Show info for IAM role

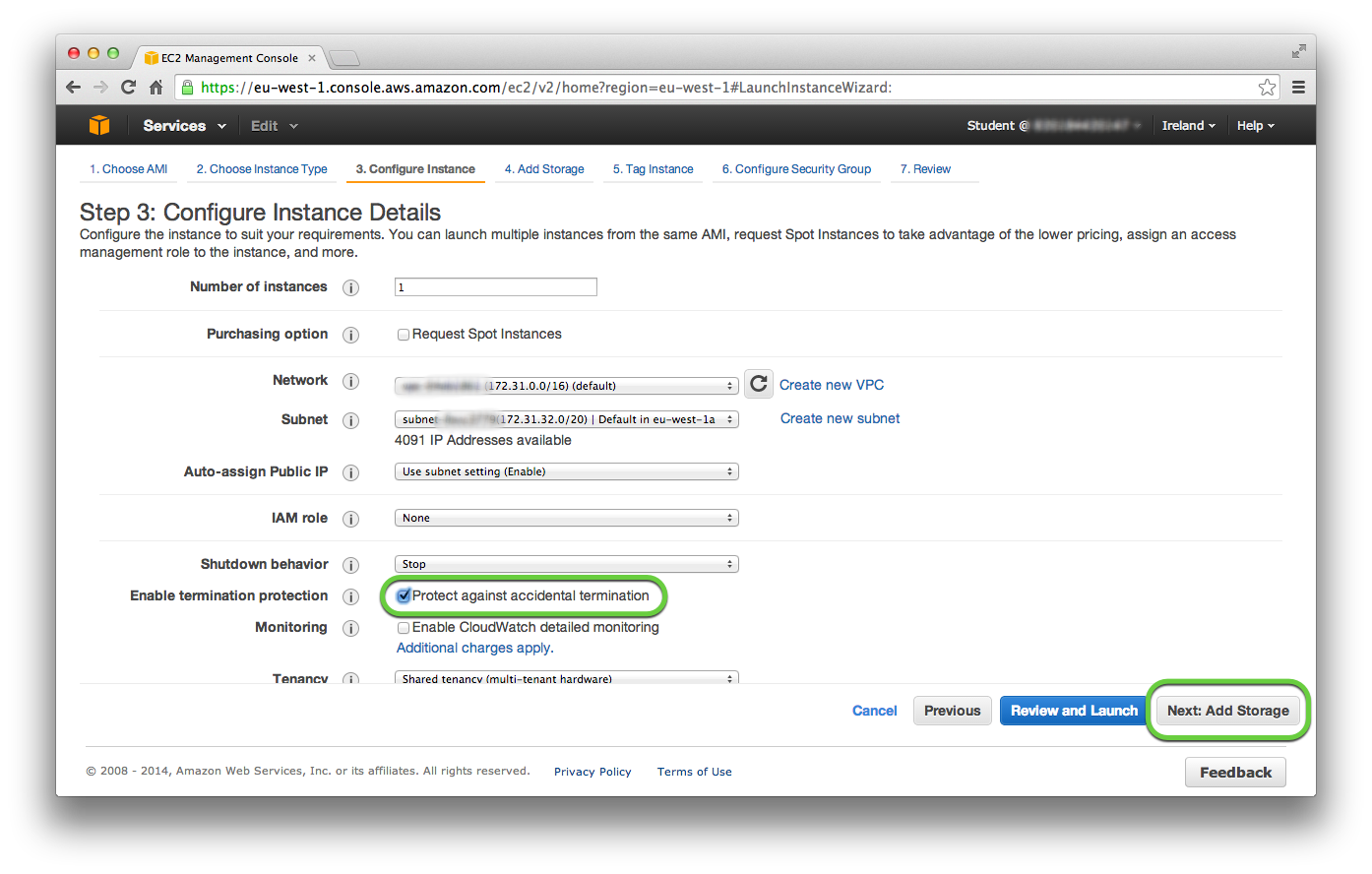coord(350,519)
